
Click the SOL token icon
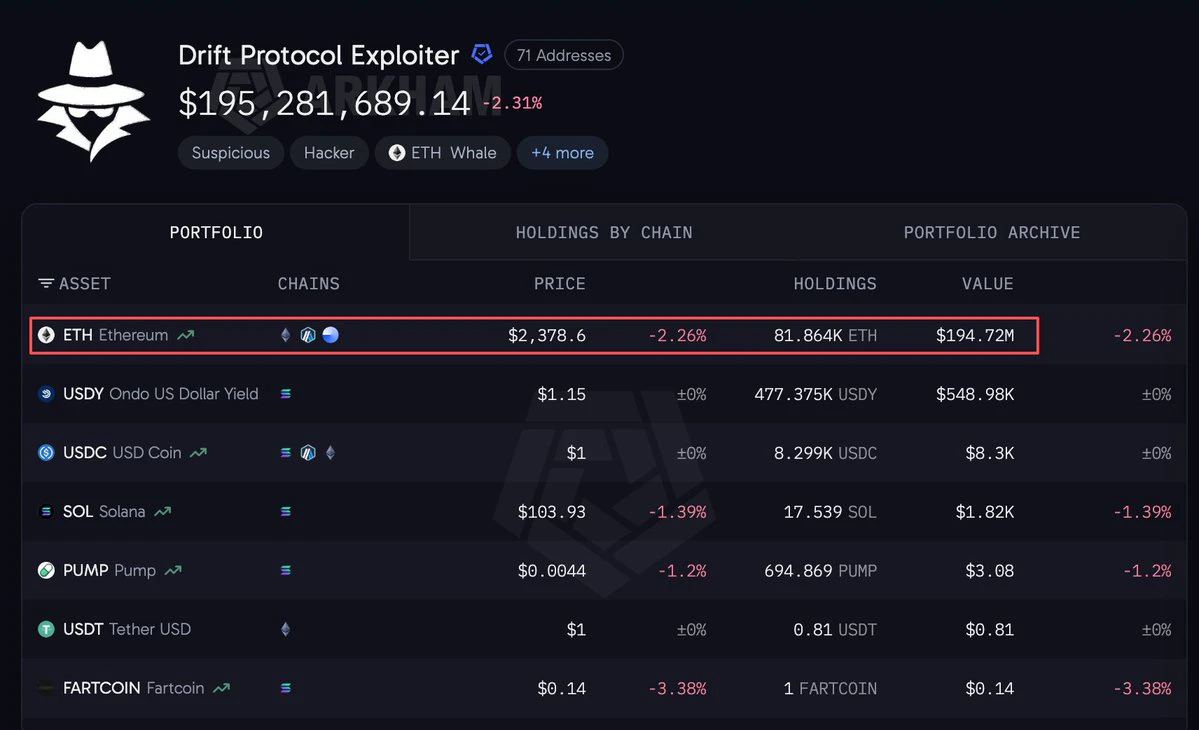[x=46, y=511]
